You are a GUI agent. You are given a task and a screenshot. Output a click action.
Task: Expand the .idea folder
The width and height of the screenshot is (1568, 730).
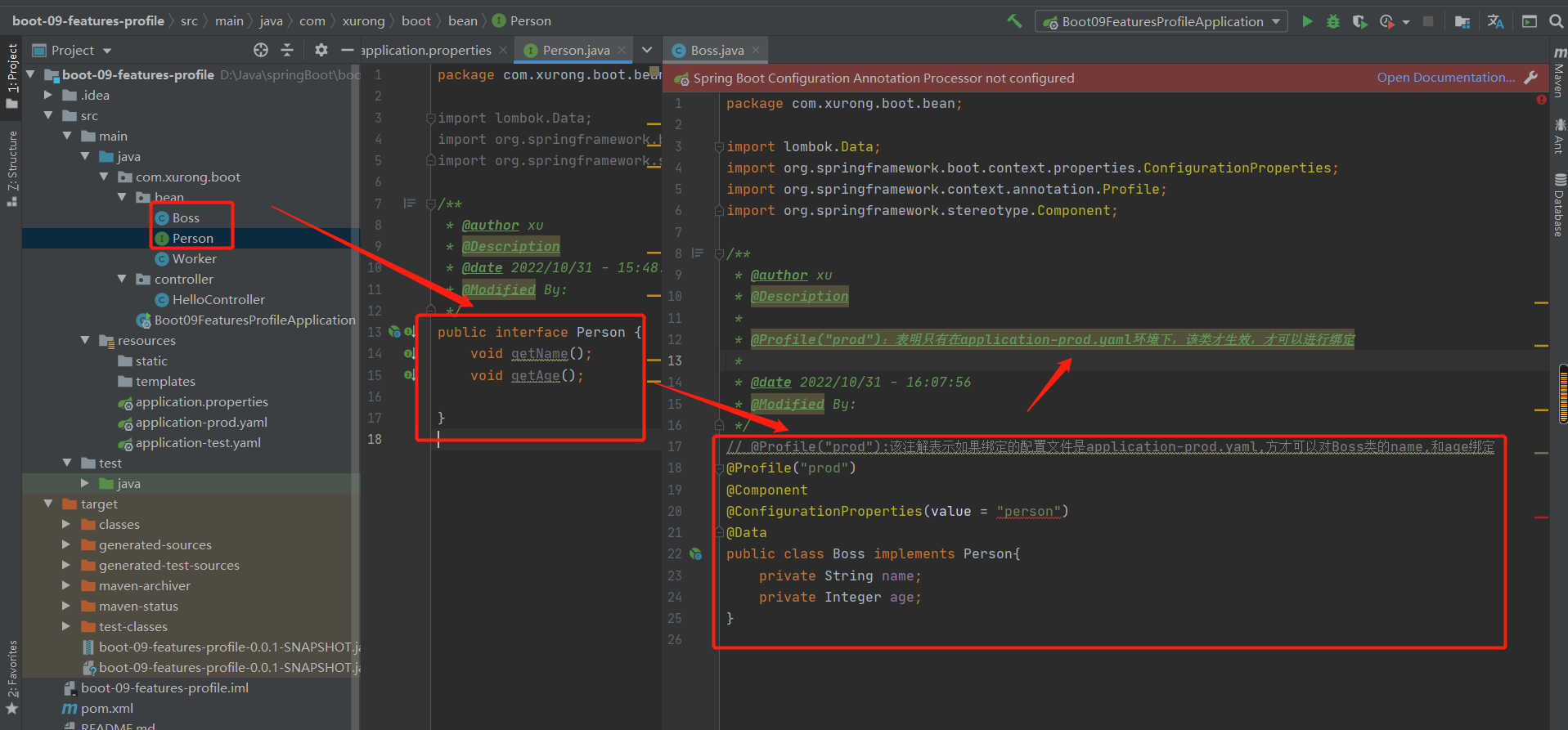[x=48, y=95]
